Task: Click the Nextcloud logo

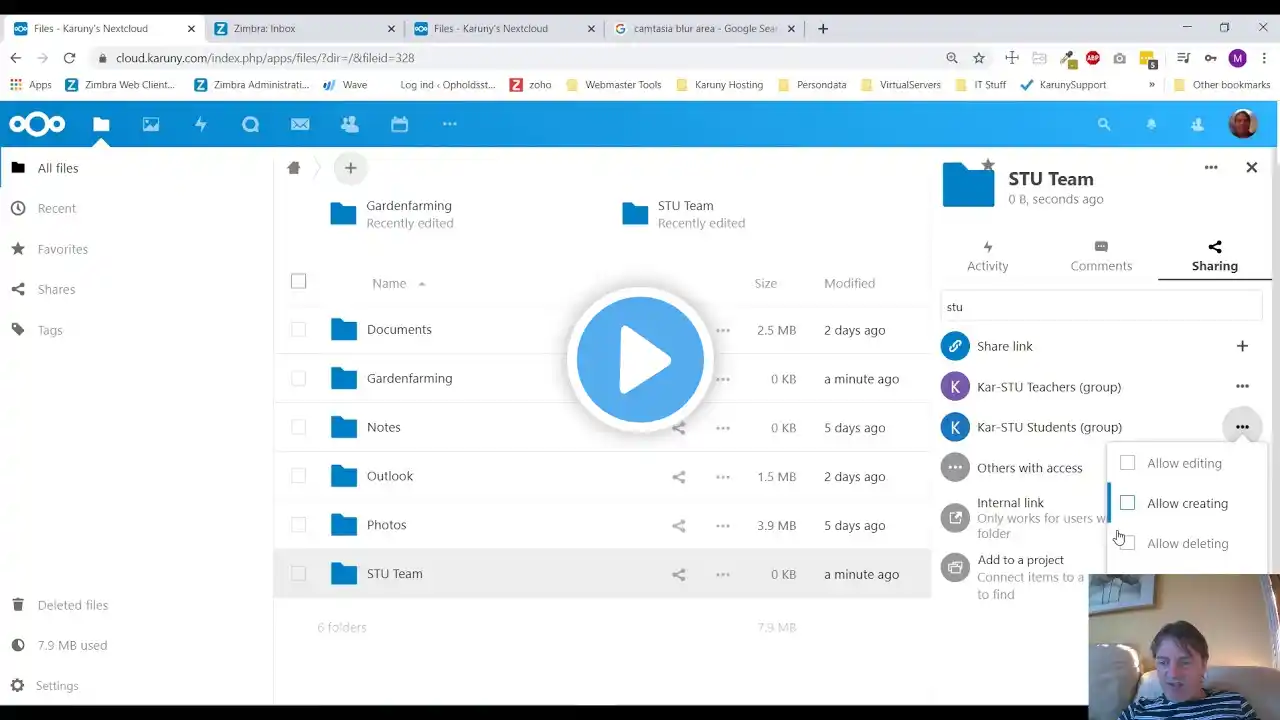Action: point(37,124)
